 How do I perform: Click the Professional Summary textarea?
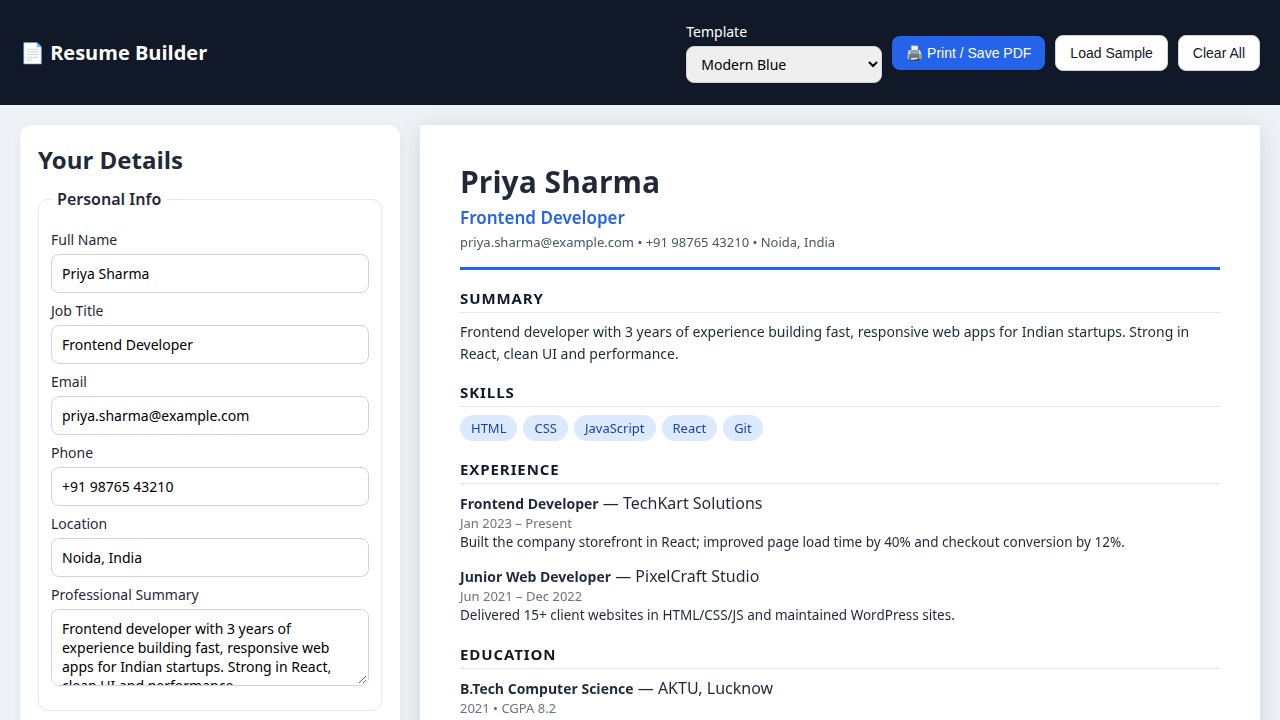tap(210, 647)
